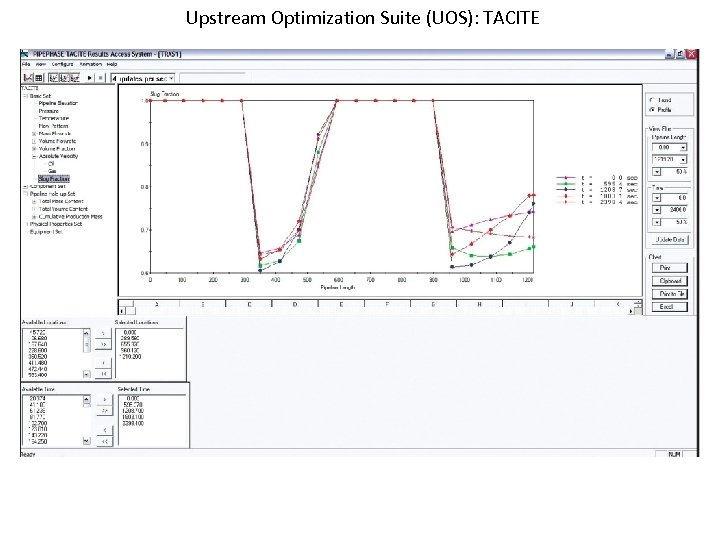Viewport: 720px width, 540px height.
Task: Click the table grid view toolbar icon
Action: pos(39,78)
